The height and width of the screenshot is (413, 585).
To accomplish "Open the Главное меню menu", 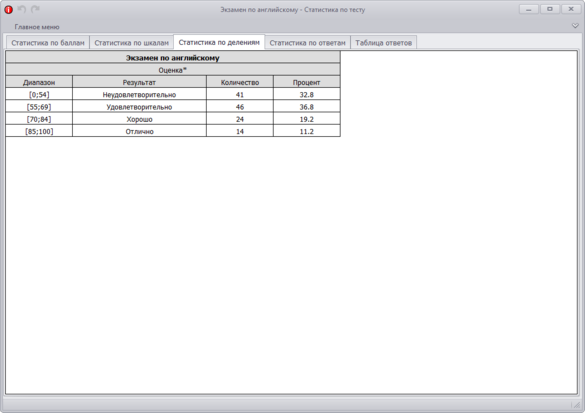I will click(37, 27).
